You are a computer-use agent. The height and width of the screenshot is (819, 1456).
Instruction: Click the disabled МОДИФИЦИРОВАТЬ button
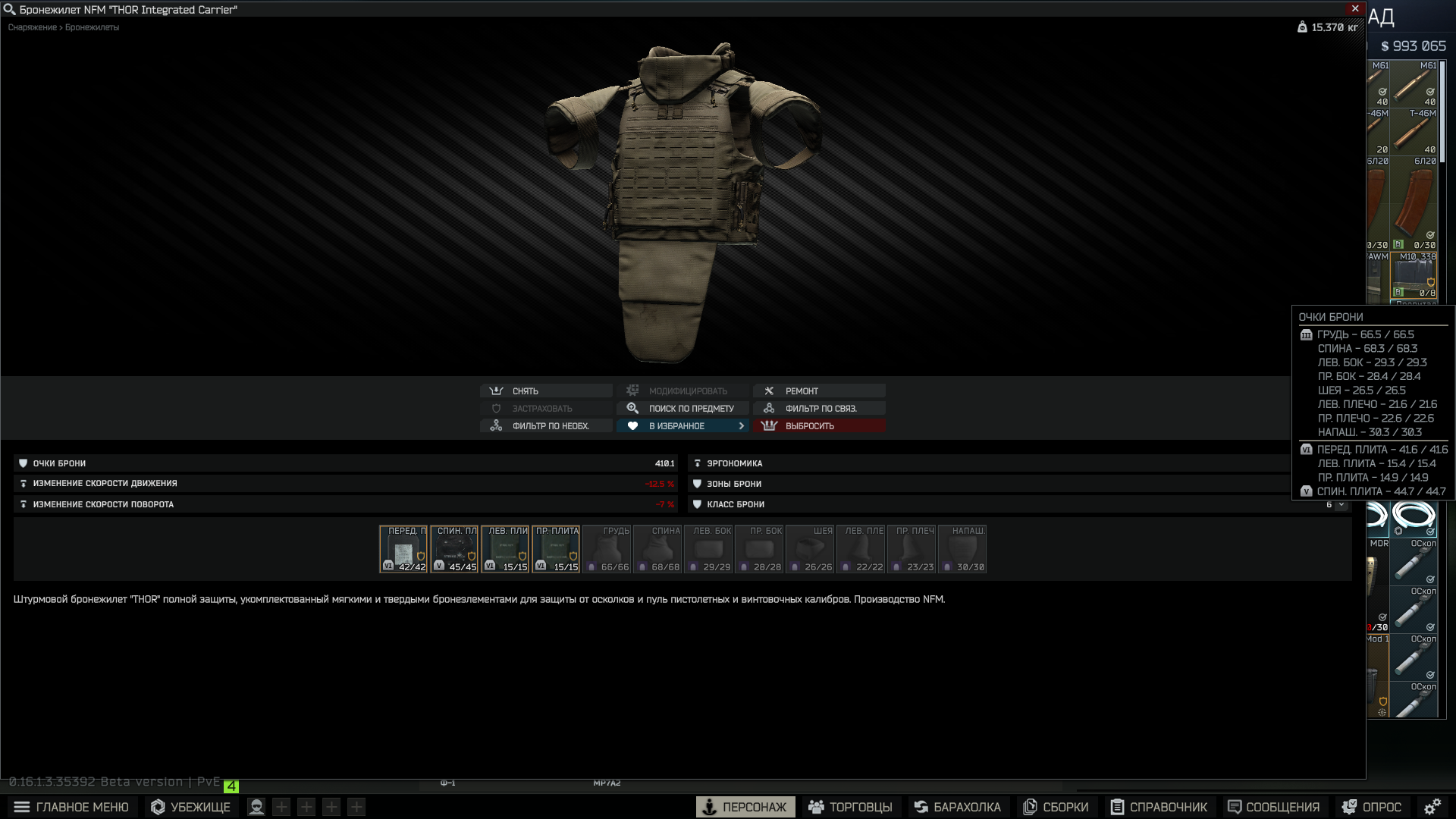pos(682,391)
